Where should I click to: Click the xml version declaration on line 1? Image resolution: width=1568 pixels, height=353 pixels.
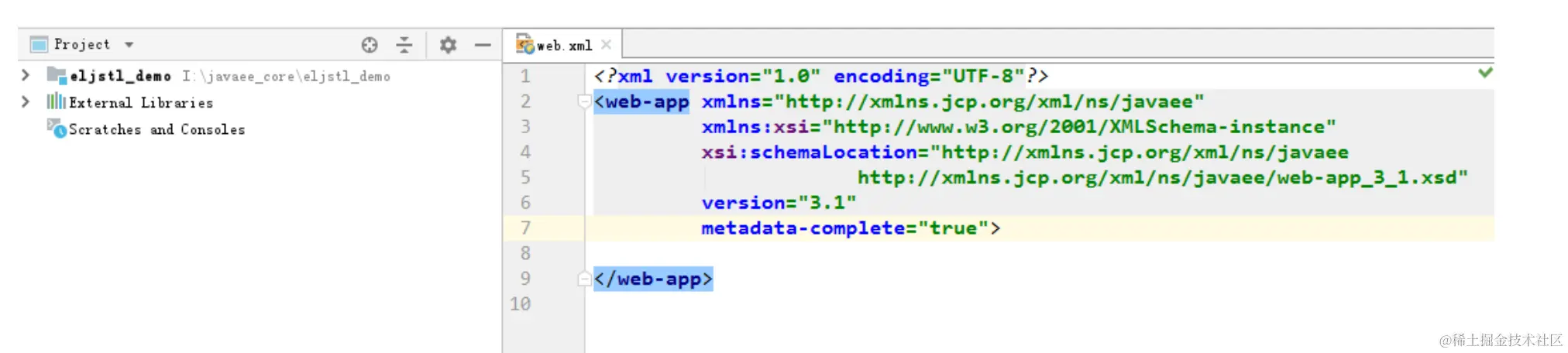tap(821, 76)
